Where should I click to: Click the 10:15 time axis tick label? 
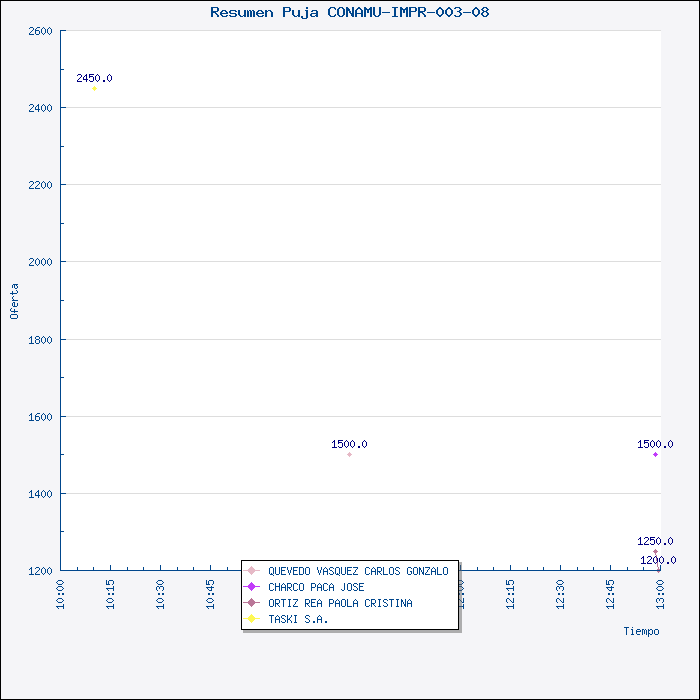[x=111, y=594]
